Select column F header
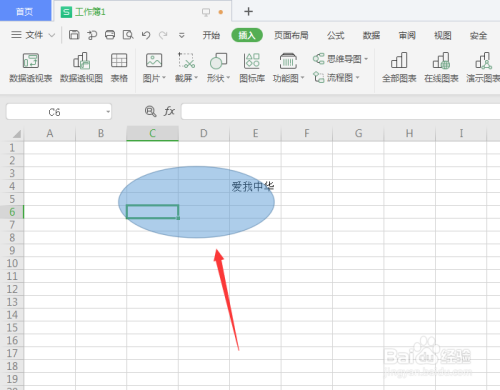This screenshot has height=390, width=500. click(x=307, y=134)
